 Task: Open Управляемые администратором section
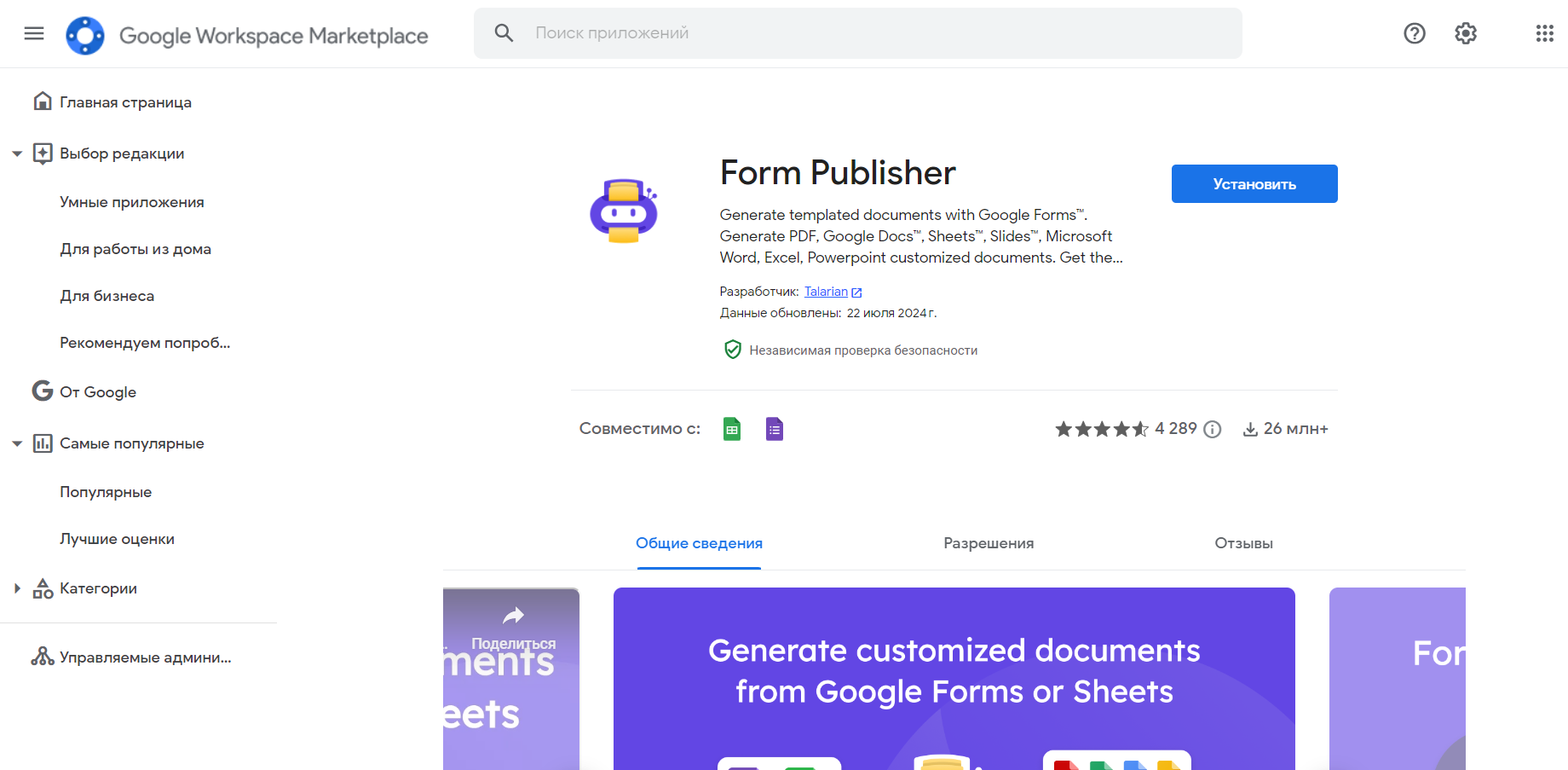click(146, 657)
